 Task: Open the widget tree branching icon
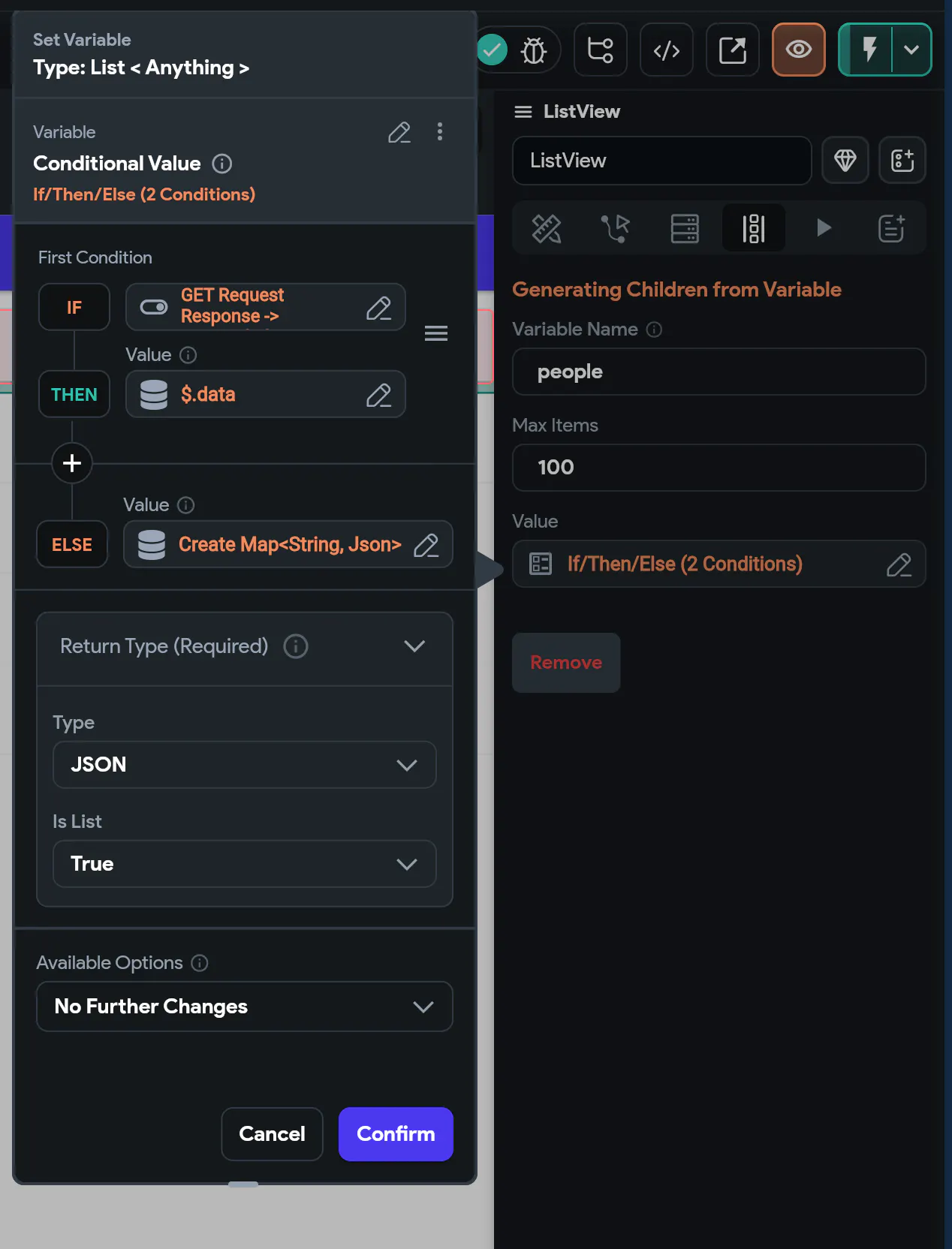click(x=600, y=50)
